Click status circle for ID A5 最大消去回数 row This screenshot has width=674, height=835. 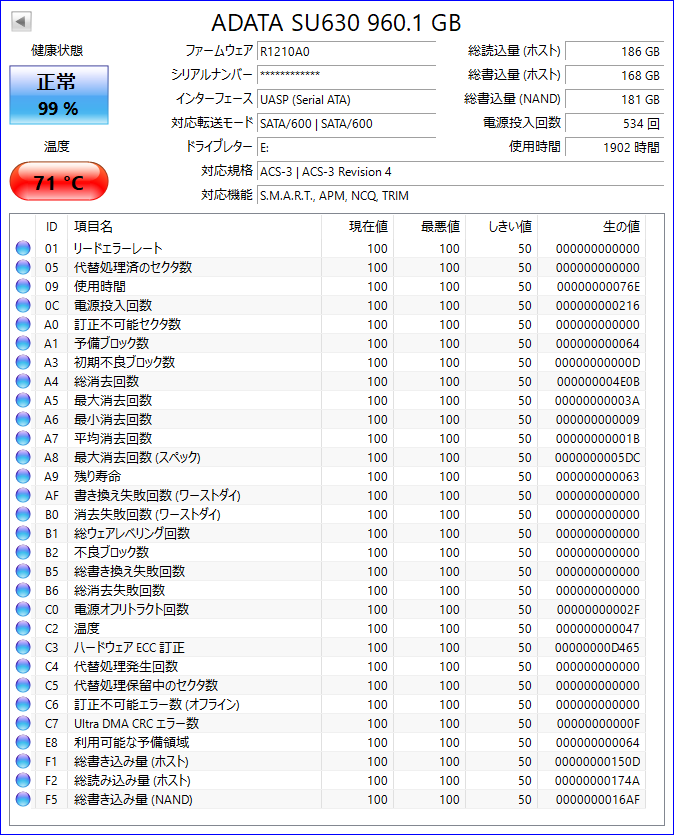tap(23, 400)
